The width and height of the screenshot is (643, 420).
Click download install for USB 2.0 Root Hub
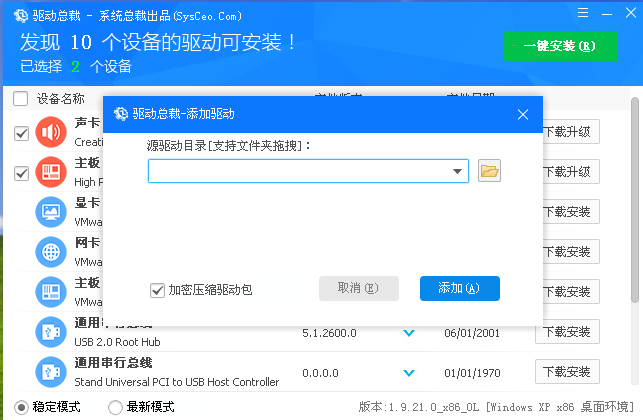coord(568,331)
